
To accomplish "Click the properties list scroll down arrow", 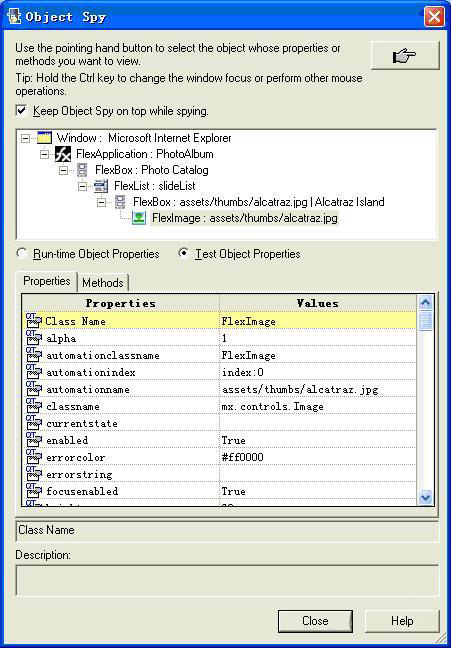I will click(425, 497).
